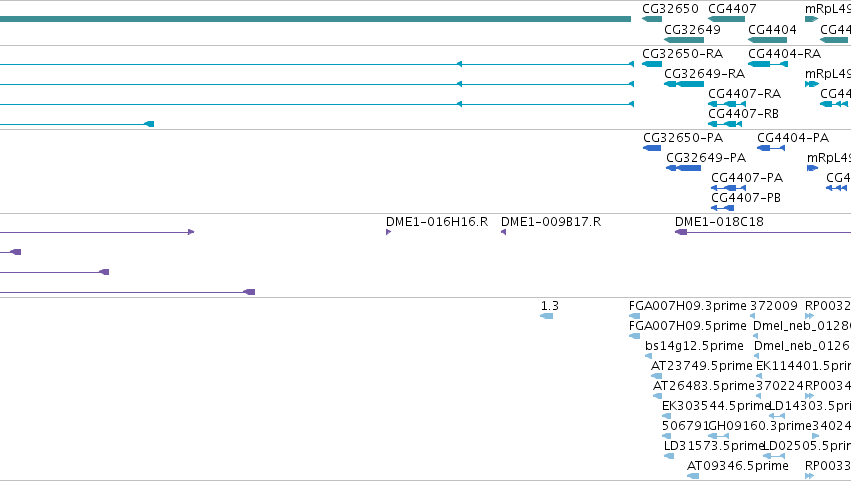Select the 370224 EST label
This screenshot has width=851, height=481.
779,386
